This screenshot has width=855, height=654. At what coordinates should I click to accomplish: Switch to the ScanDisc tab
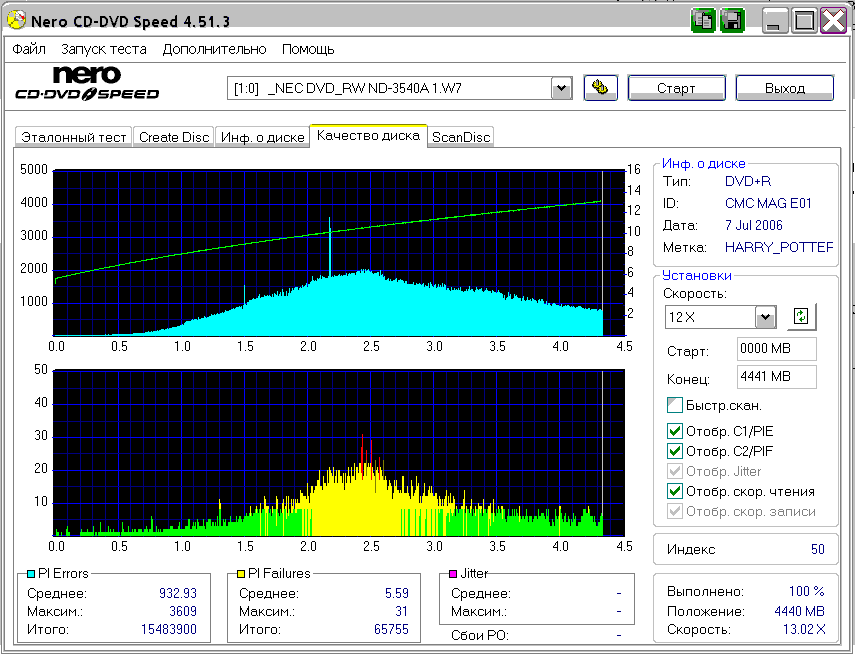[461, 137]
